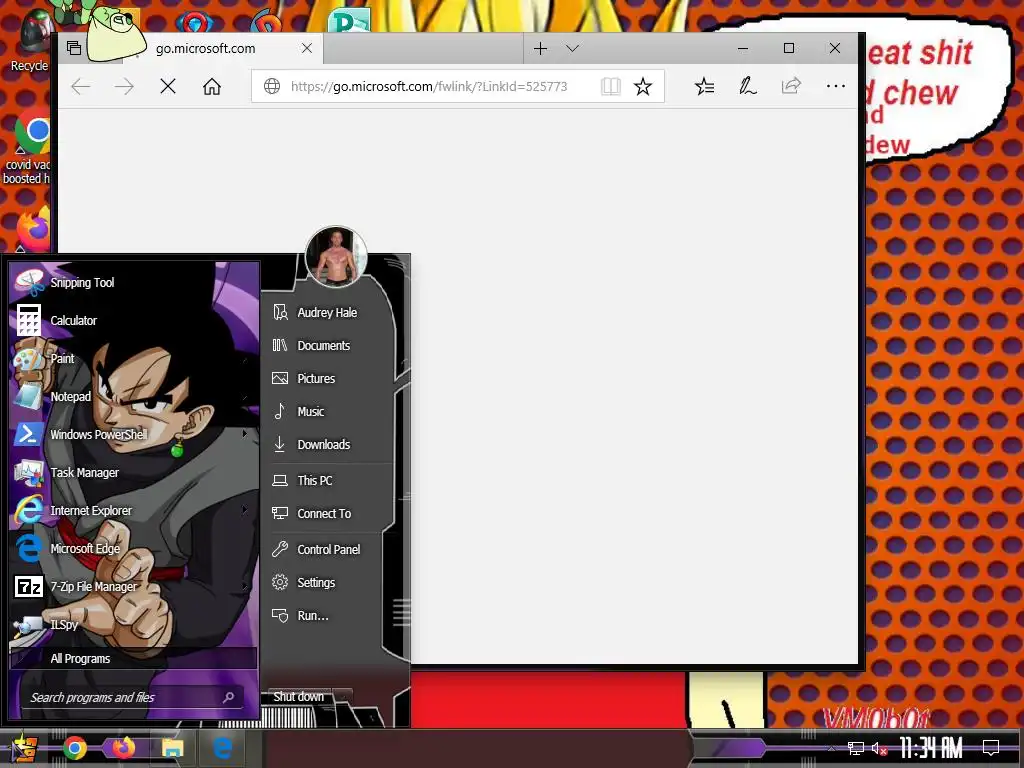Click the set tabs aside icon
The width and height of the screenshot is (1024, 768).
pos(74,48)
